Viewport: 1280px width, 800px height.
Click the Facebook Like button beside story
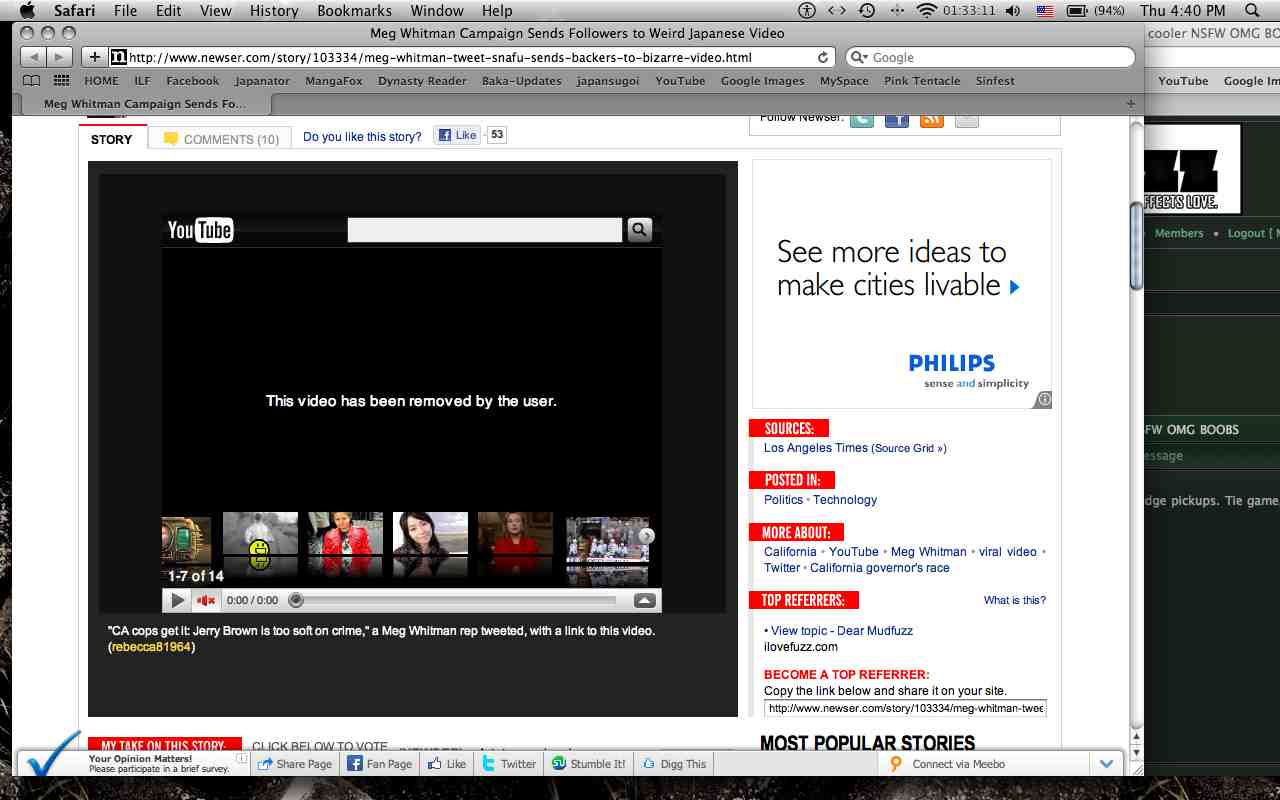point(457,135)
